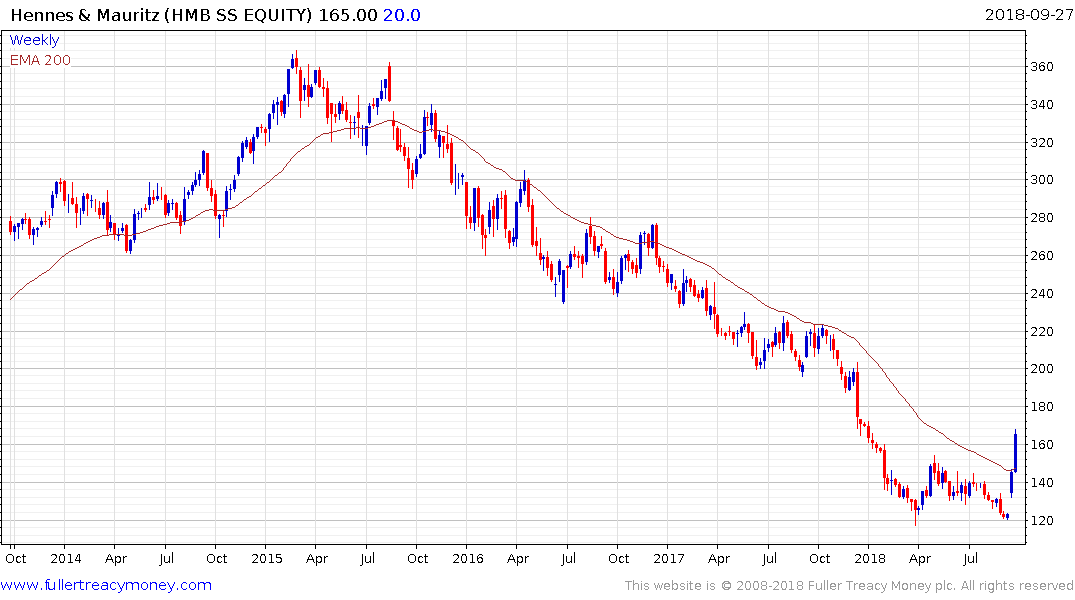This screenshot has width=1075, height=600.
Task: Click the blue change value 20.0
Action: [x=402, y=14]
